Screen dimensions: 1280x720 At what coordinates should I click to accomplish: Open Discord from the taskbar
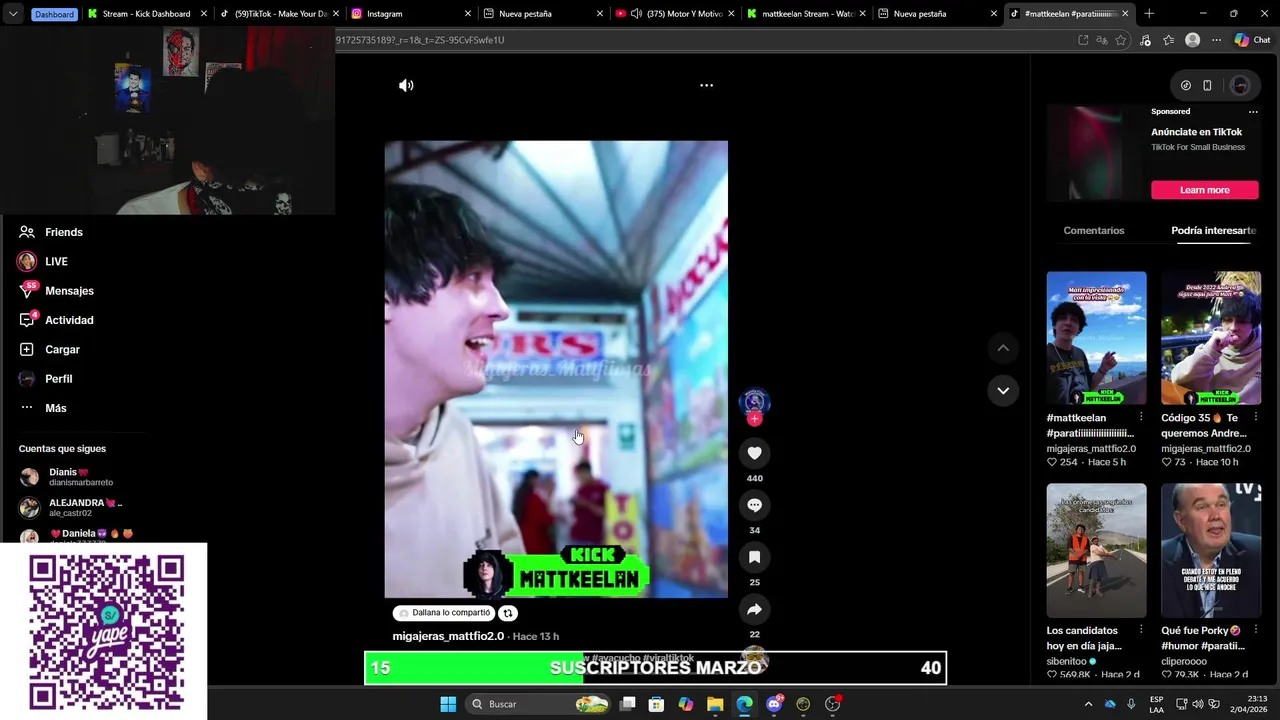[x=774, y=704]
